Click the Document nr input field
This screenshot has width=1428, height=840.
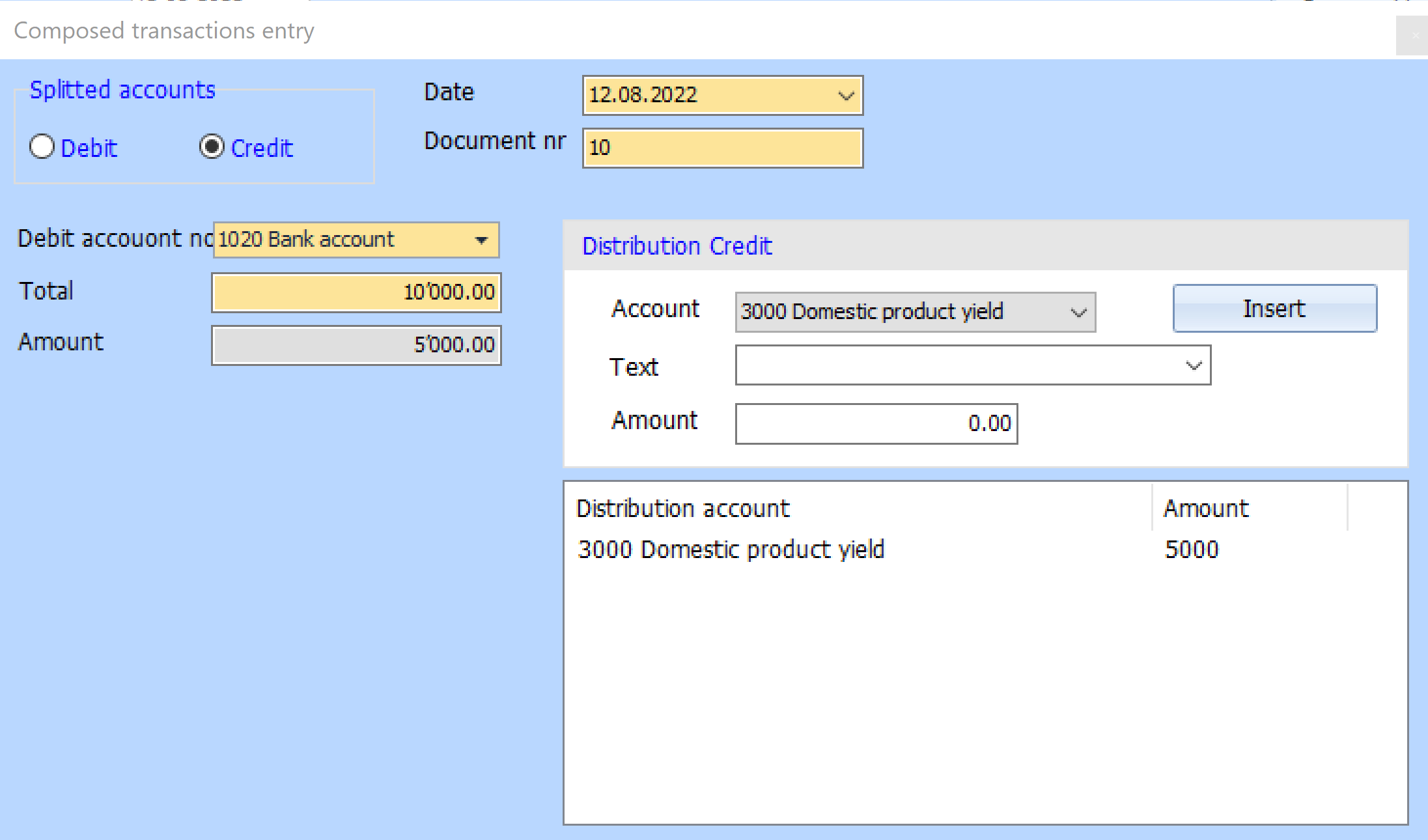click(721, 148)
